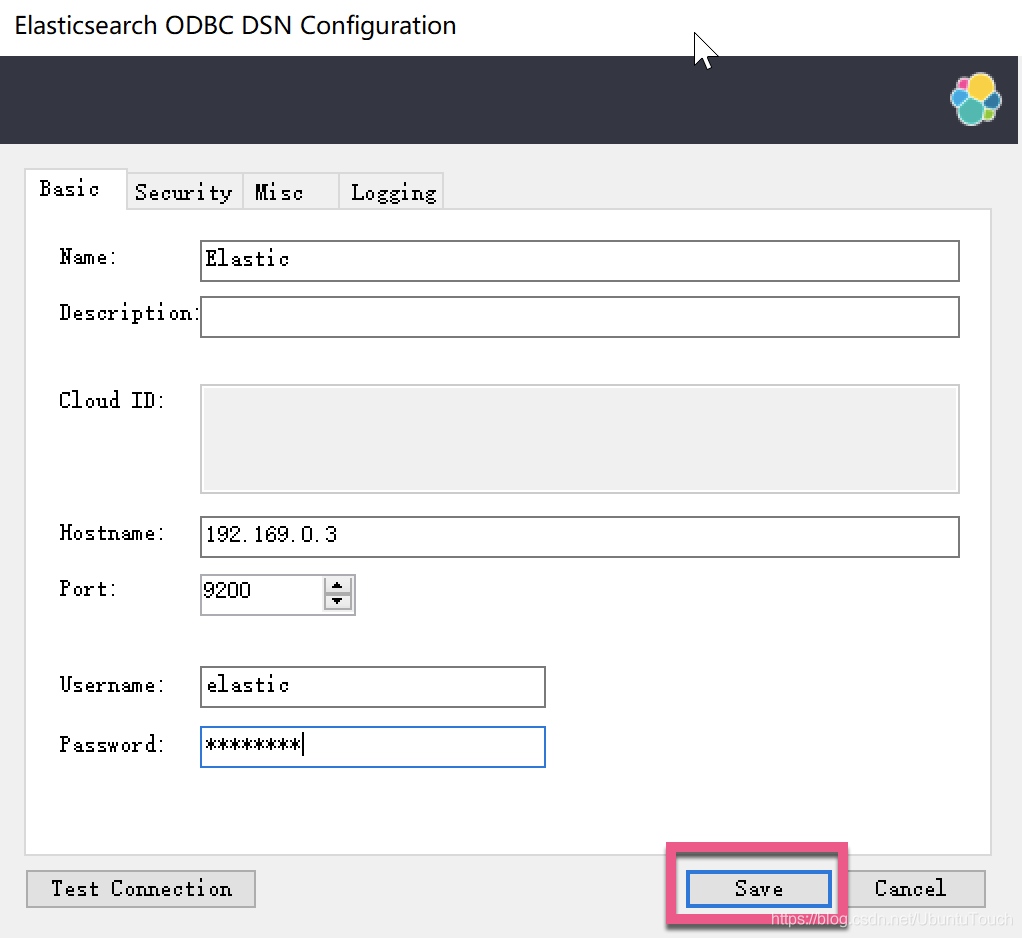The image size is (1022, 938).
Task: Click the Elastic logo icon
Action: 975,99
